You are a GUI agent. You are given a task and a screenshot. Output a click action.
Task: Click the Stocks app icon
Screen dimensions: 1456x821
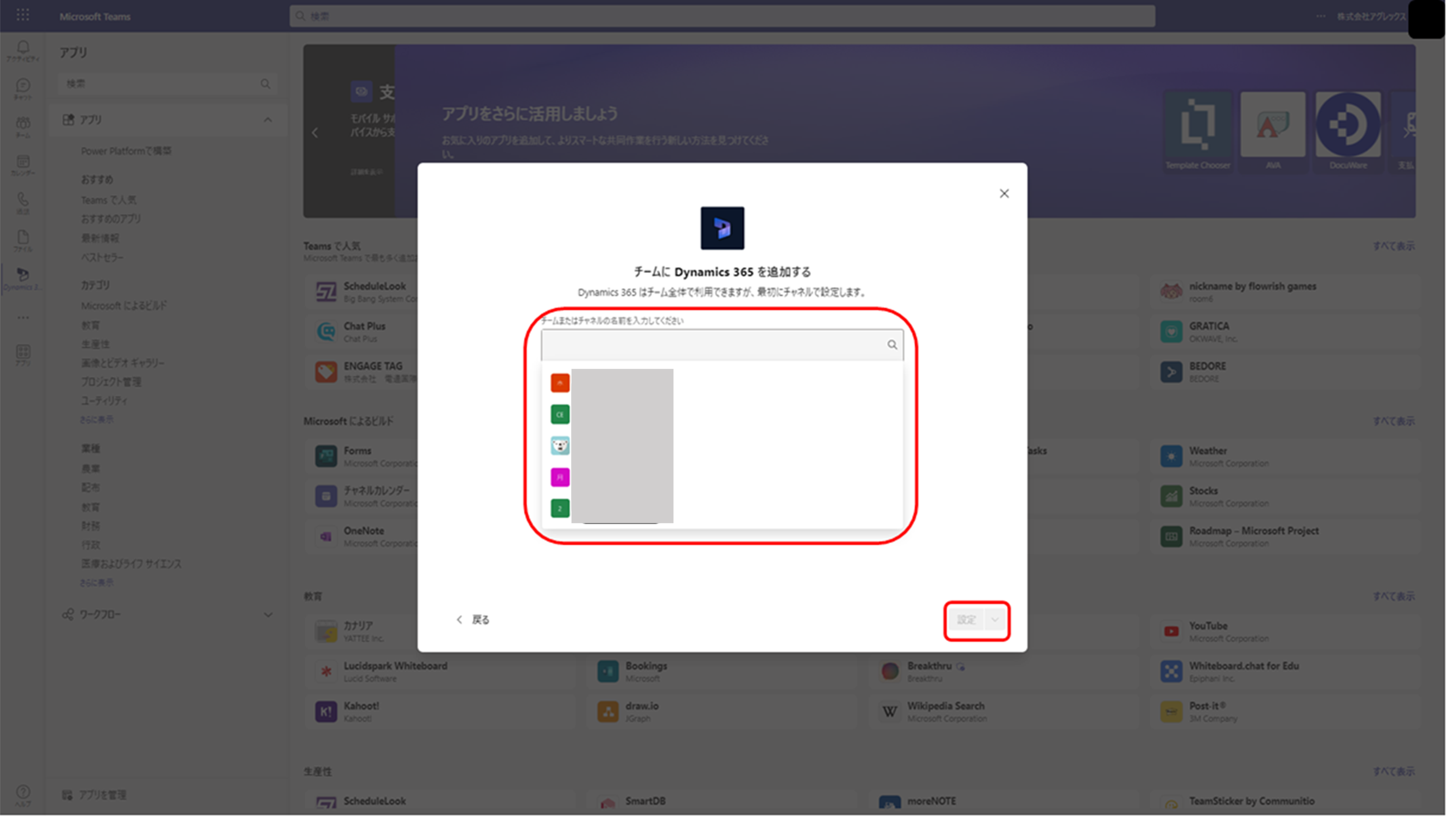pyautogui.click(x=1171, y=496)
